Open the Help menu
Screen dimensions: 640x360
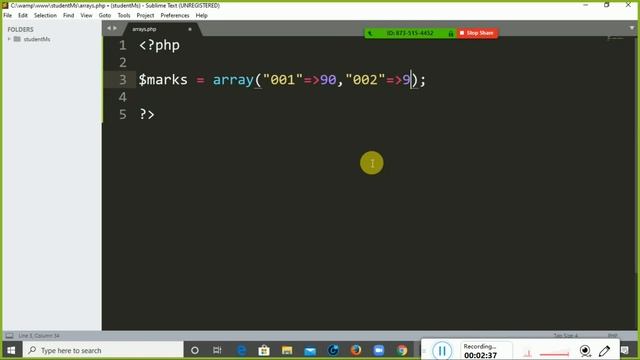(x=202, y=16)
